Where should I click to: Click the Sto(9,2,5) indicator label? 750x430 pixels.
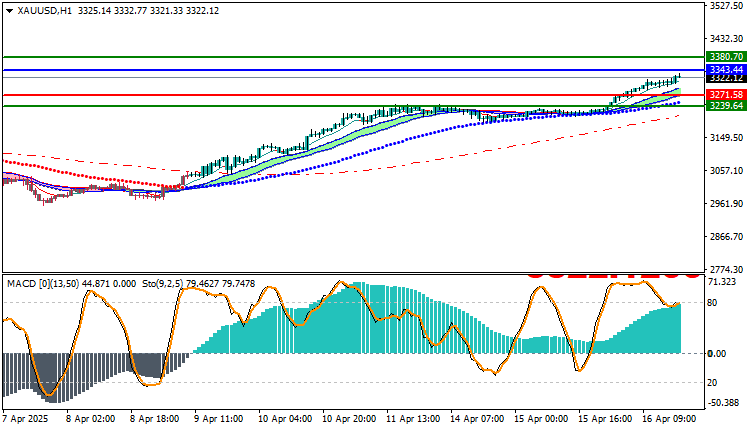(x=163, y=284)
